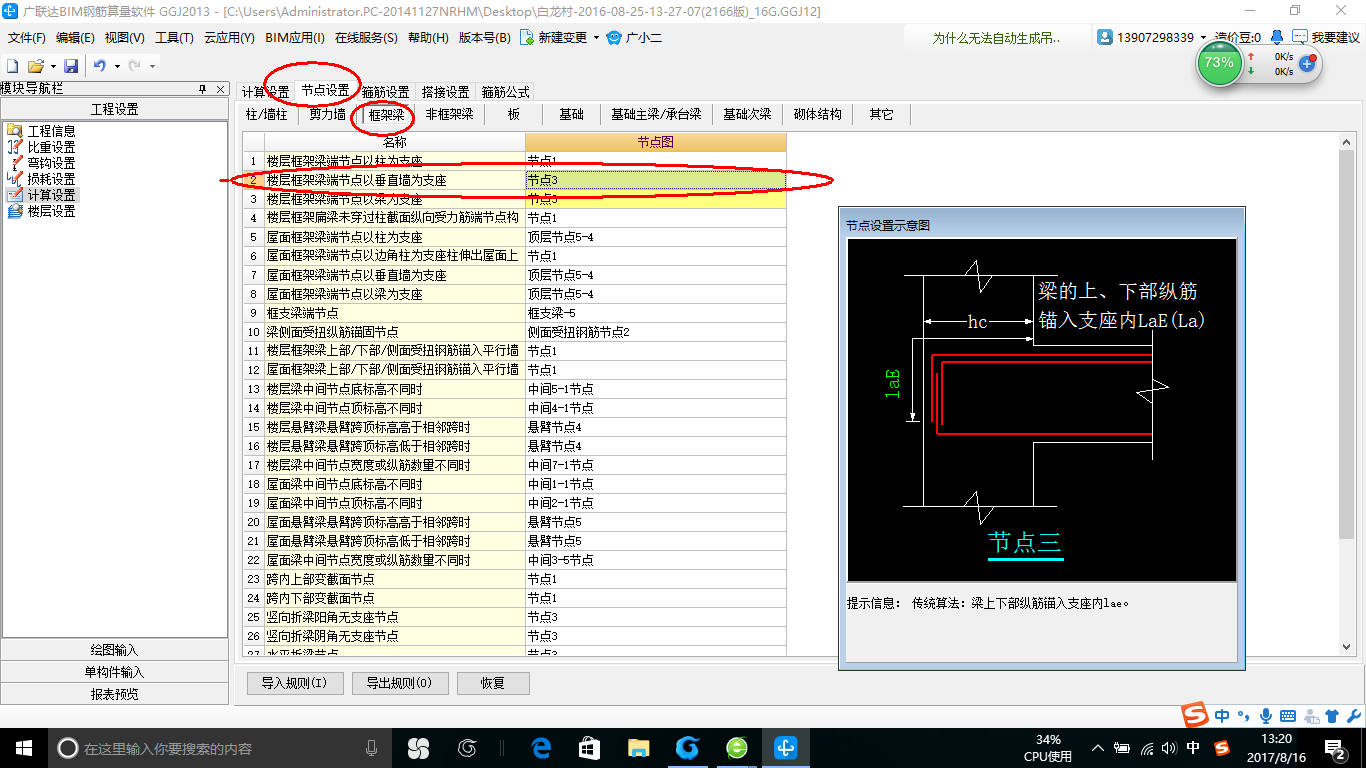1366x768 pixels.
Task: Open the 视图(V) menu
Action: [x=124, y=37]
